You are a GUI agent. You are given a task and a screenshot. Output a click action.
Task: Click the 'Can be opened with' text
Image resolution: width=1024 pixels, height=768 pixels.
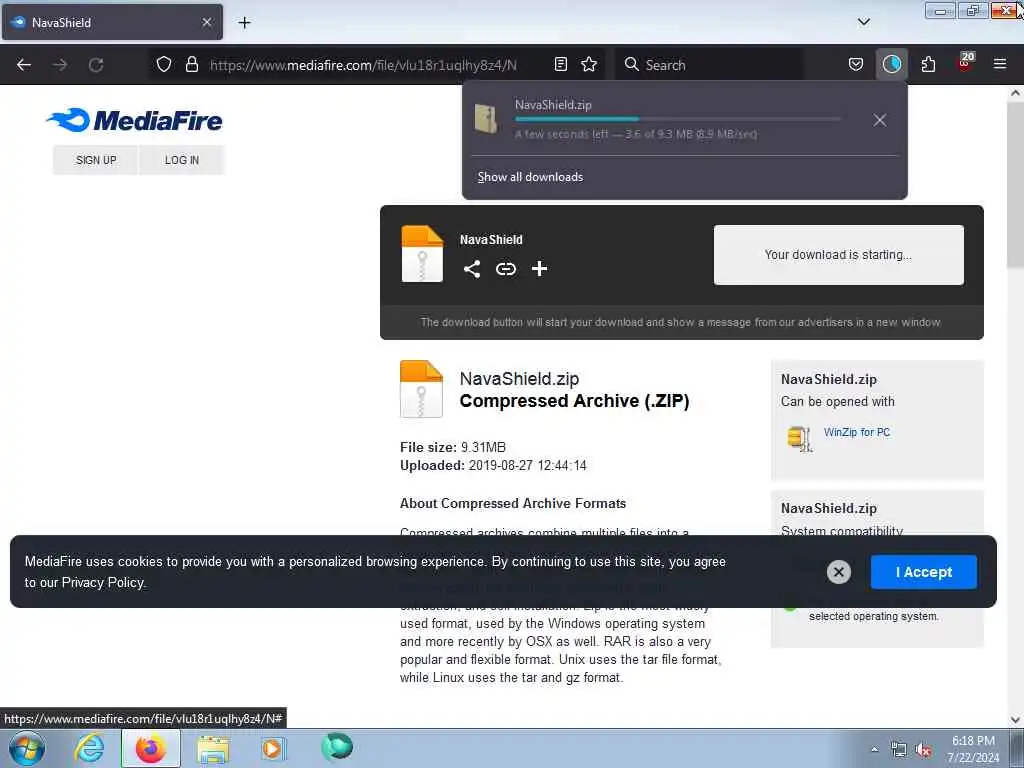(837, 402)
